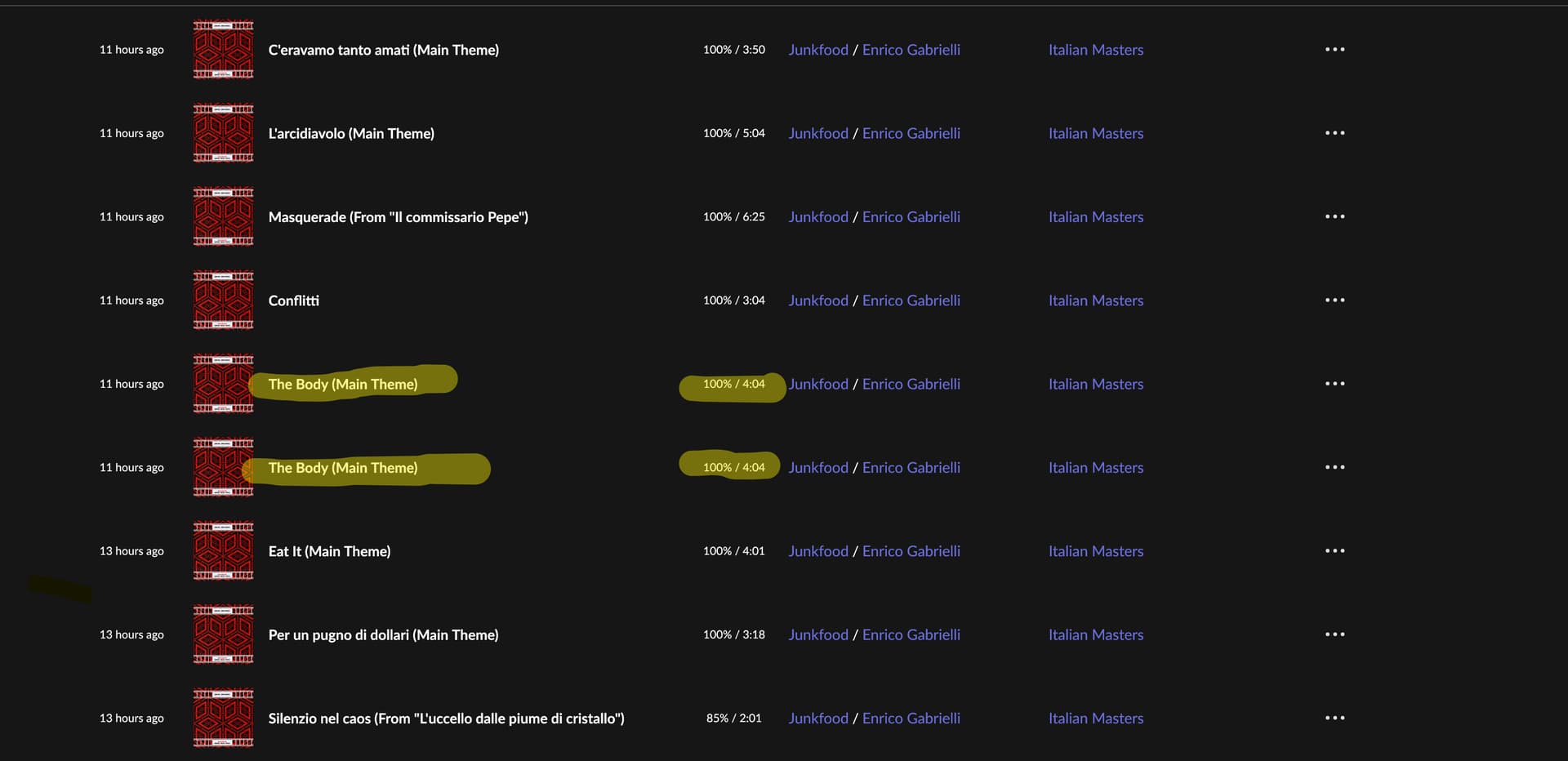
Task: Click the 100% / 4:01 progress text
Action: point(734,551)
